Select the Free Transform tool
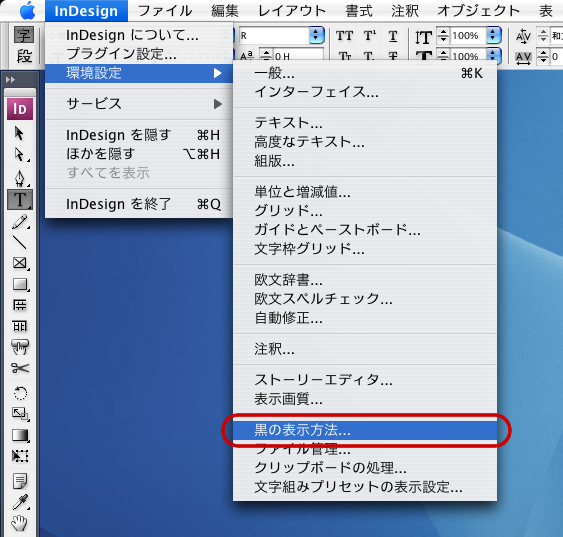This screenshot has height=537, width=563. point(20,456)
